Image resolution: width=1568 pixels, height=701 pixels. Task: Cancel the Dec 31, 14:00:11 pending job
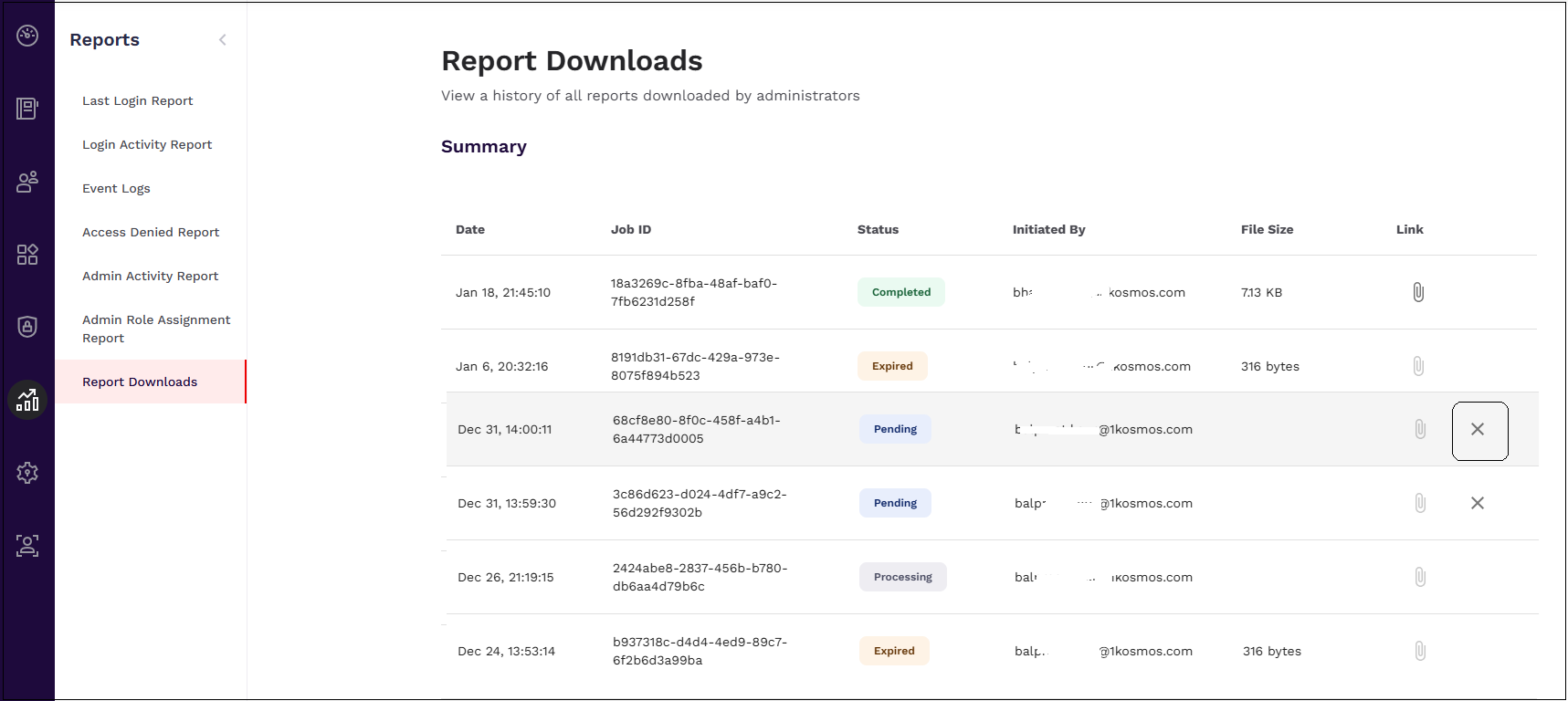coord(1479,430)
